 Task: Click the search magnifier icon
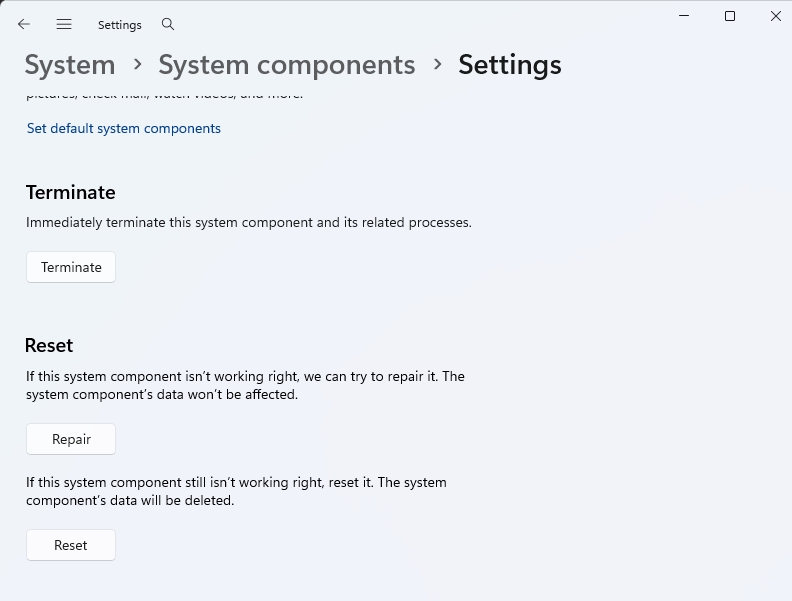(x=168, y=24)
